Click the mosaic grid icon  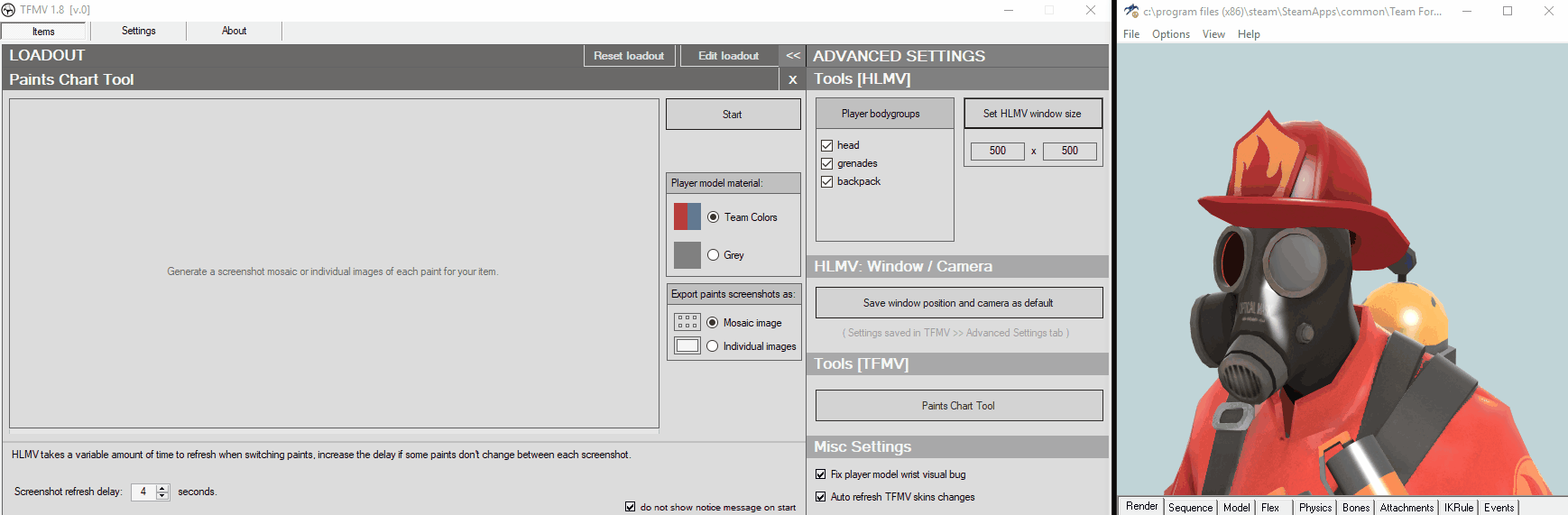pos(687,322)
